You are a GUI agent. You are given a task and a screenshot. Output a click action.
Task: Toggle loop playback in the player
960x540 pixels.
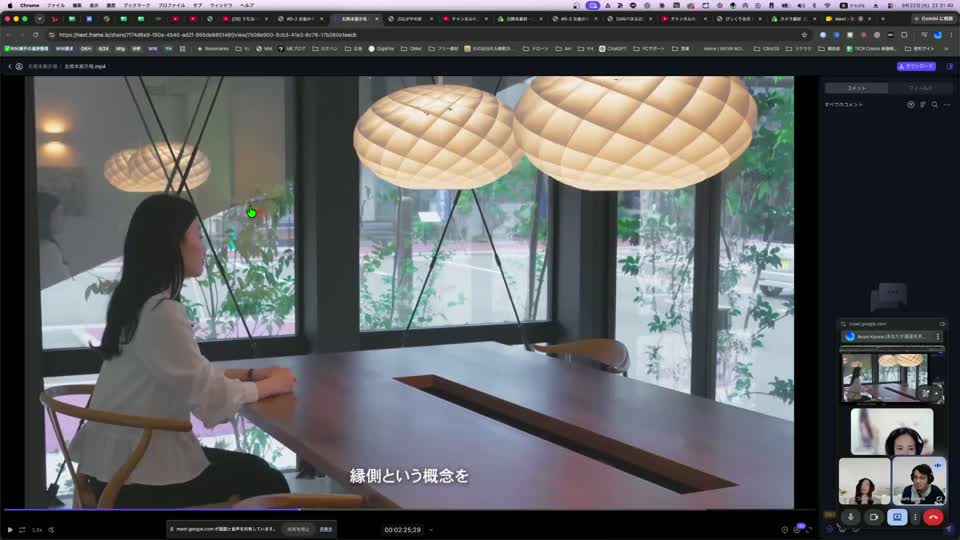pyautogui.click(x=22, y=530)
